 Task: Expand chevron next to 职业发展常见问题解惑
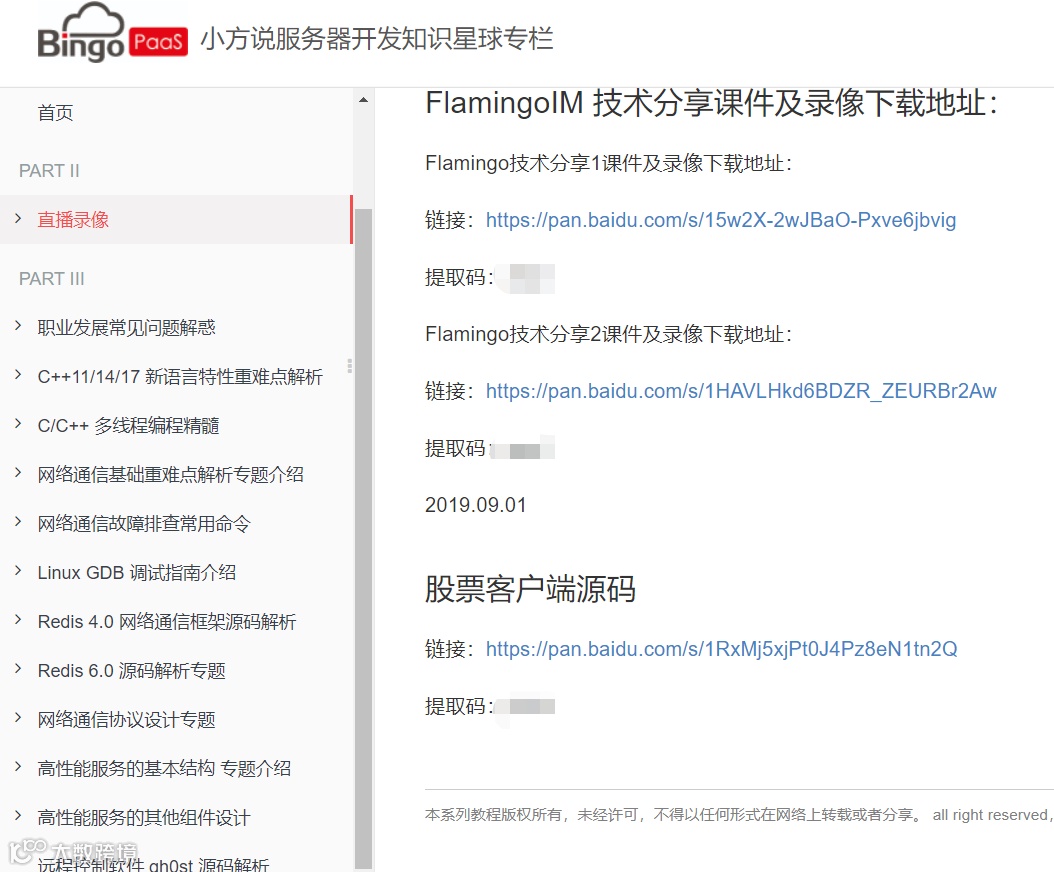(18, 325)
